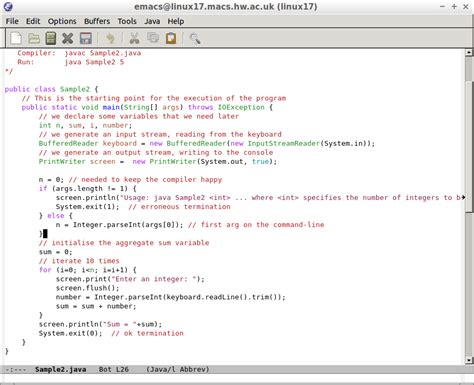Click the L26 line number in mode line
Screen dimensions: 474x385
tap(122, 369)
